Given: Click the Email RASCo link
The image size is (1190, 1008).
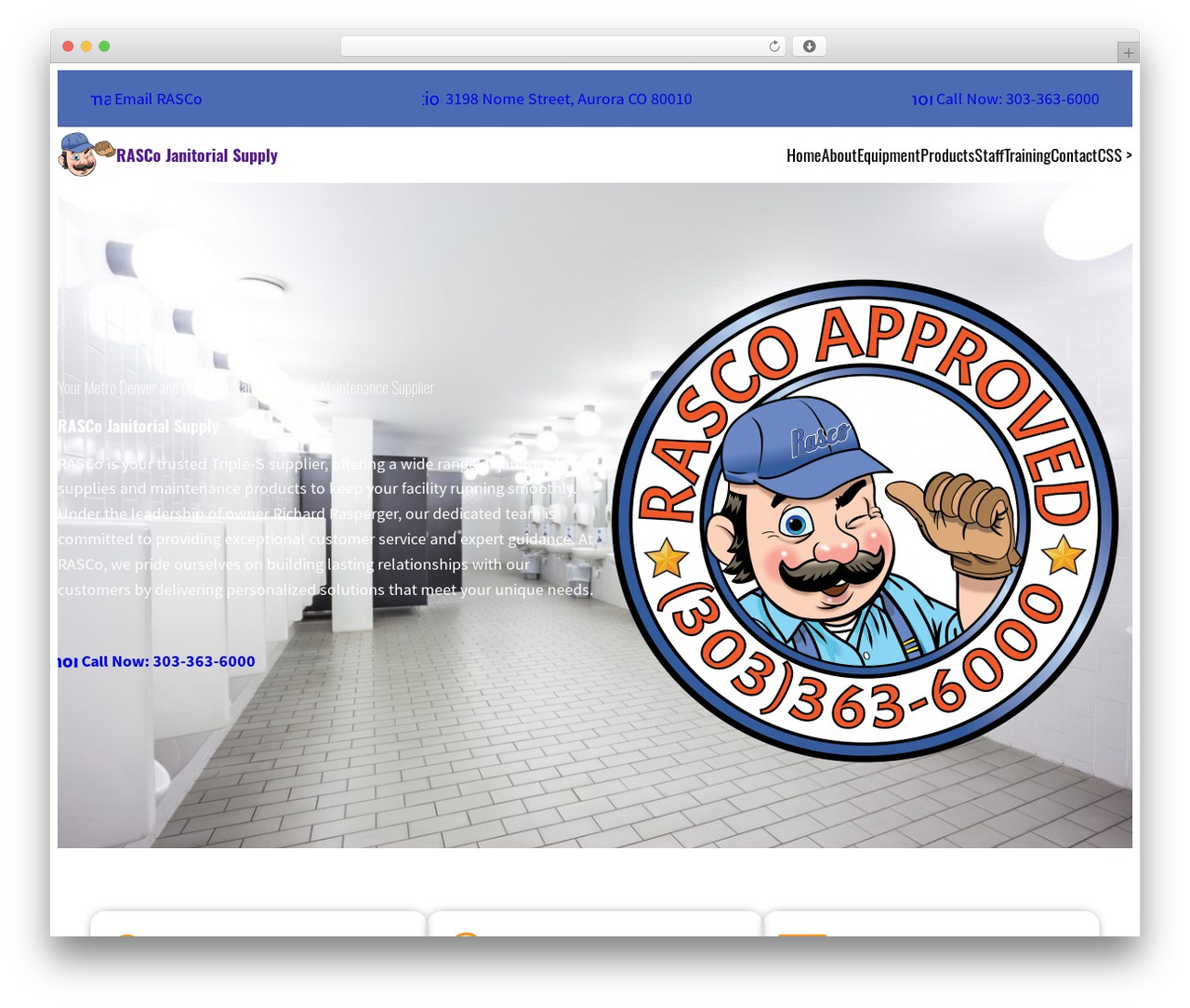Looking at the screenshot, I should point(158,99).
